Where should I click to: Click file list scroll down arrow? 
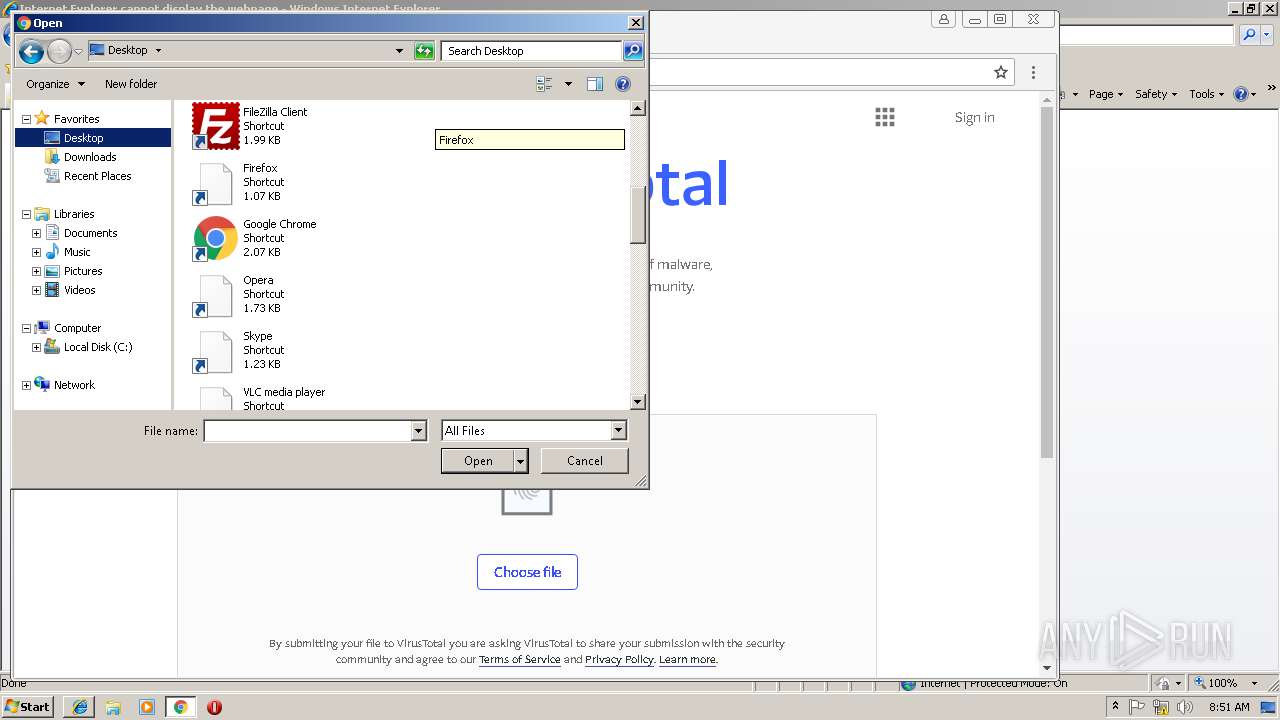[x=638, y=402]
